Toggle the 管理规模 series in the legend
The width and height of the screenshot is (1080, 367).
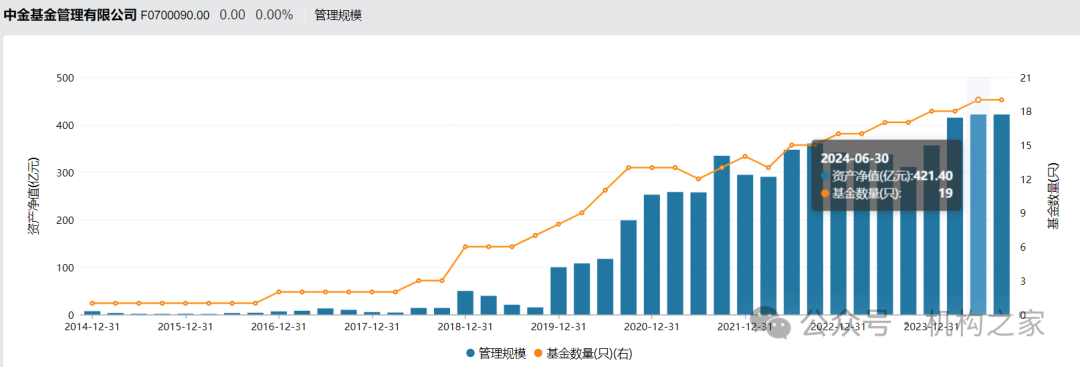[x=496, y=353]
